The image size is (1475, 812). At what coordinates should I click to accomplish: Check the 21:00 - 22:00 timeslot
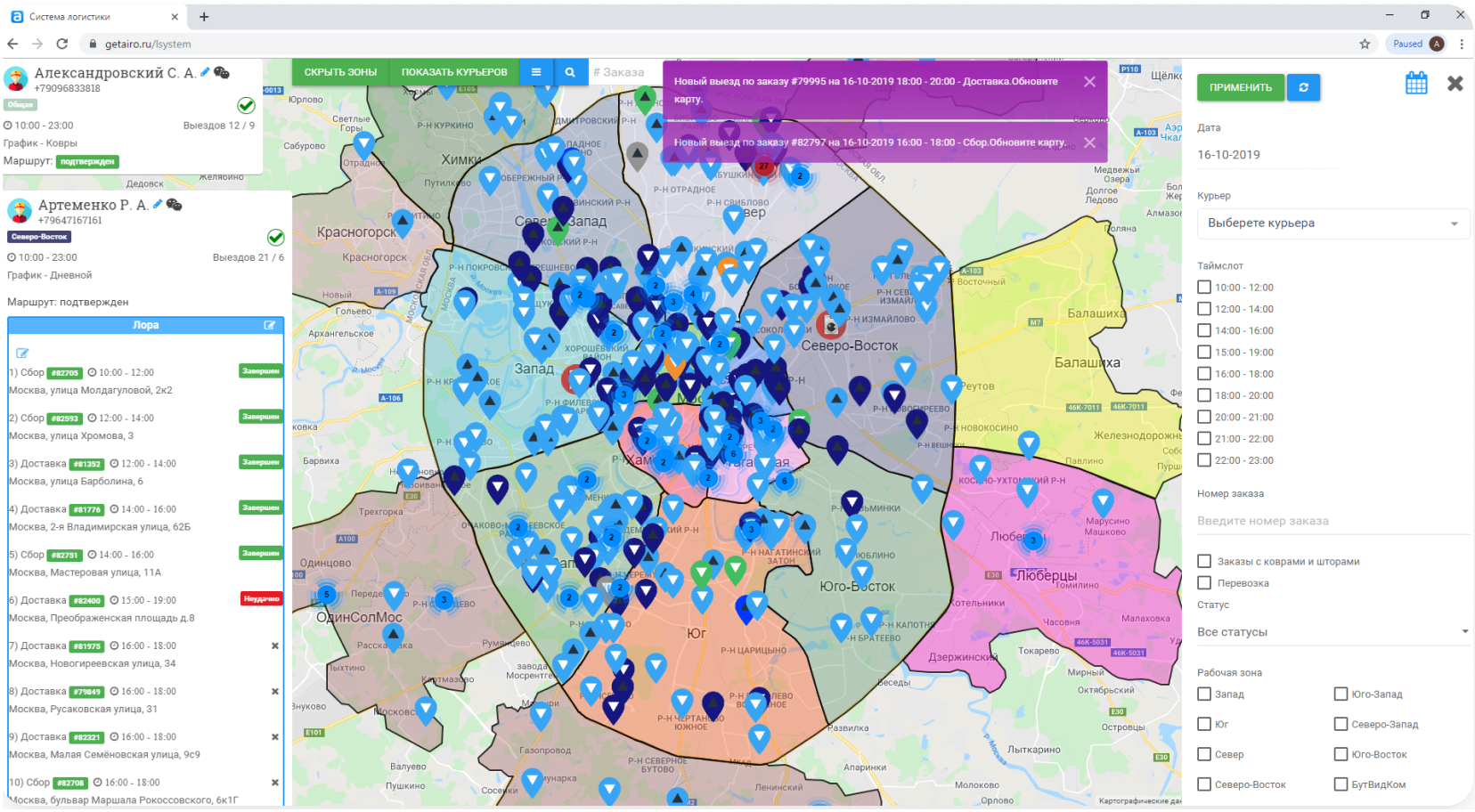[x=1204, y=439]
